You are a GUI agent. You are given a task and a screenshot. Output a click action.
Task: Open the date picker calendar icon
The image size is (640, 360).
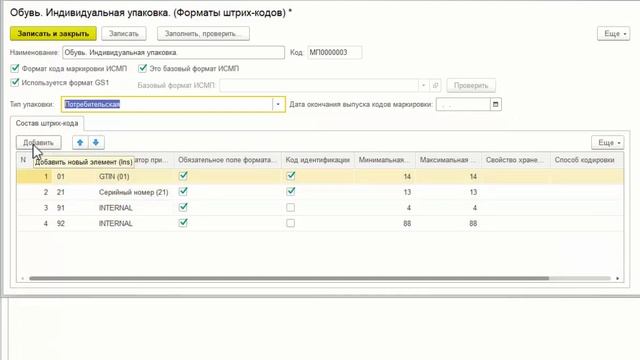496,104
